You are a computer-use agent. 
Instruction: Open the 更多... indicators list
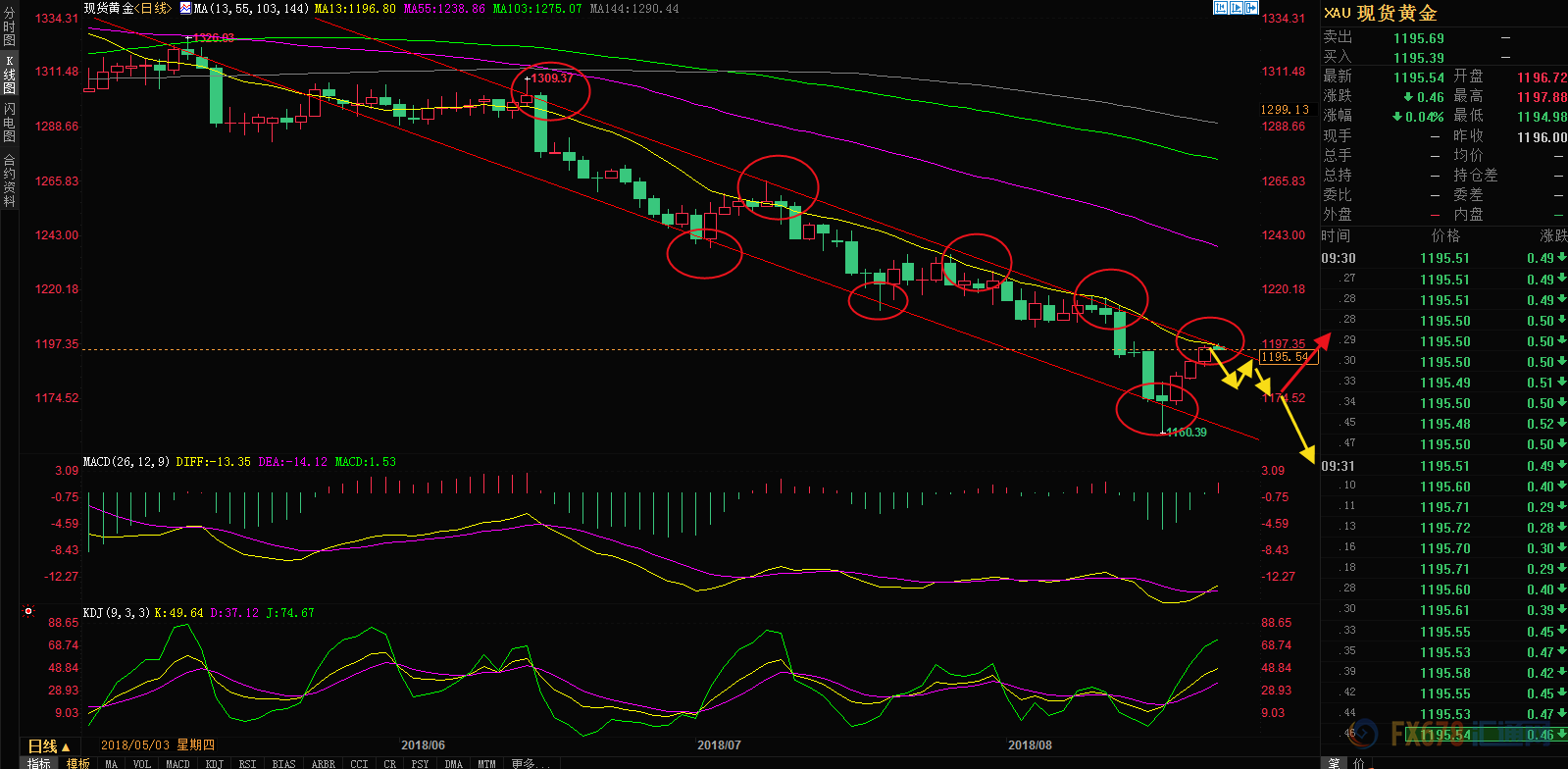530,763
